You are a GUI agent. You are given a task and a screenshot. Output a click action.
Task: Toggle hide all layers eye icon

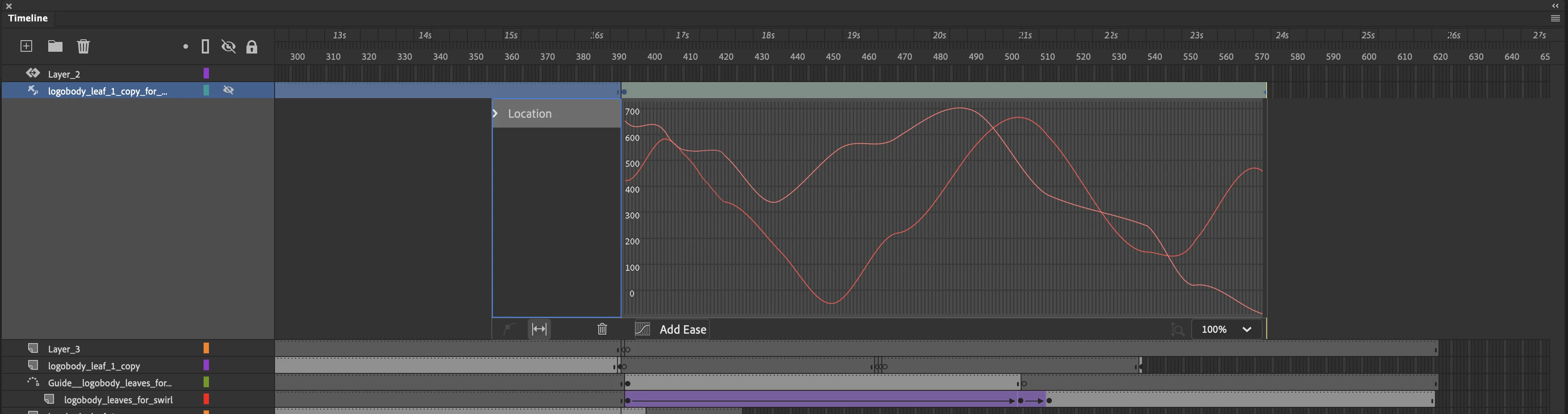tap(228, 47)
